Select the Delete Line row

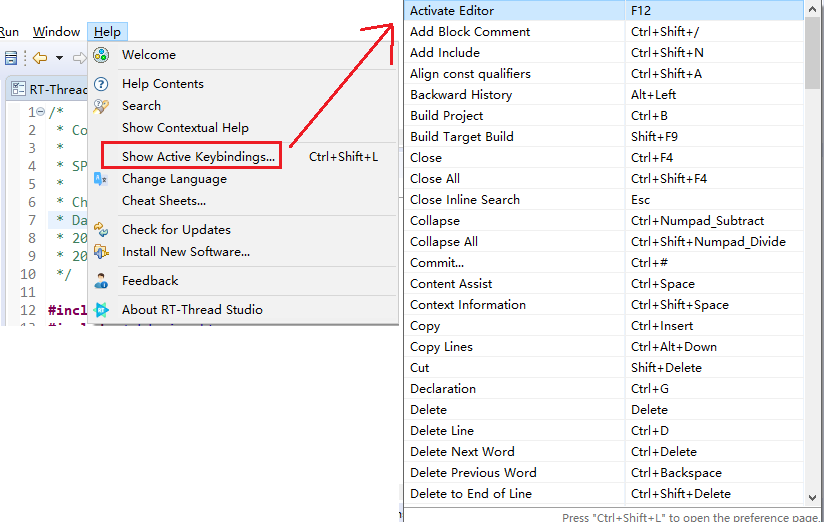604,431
